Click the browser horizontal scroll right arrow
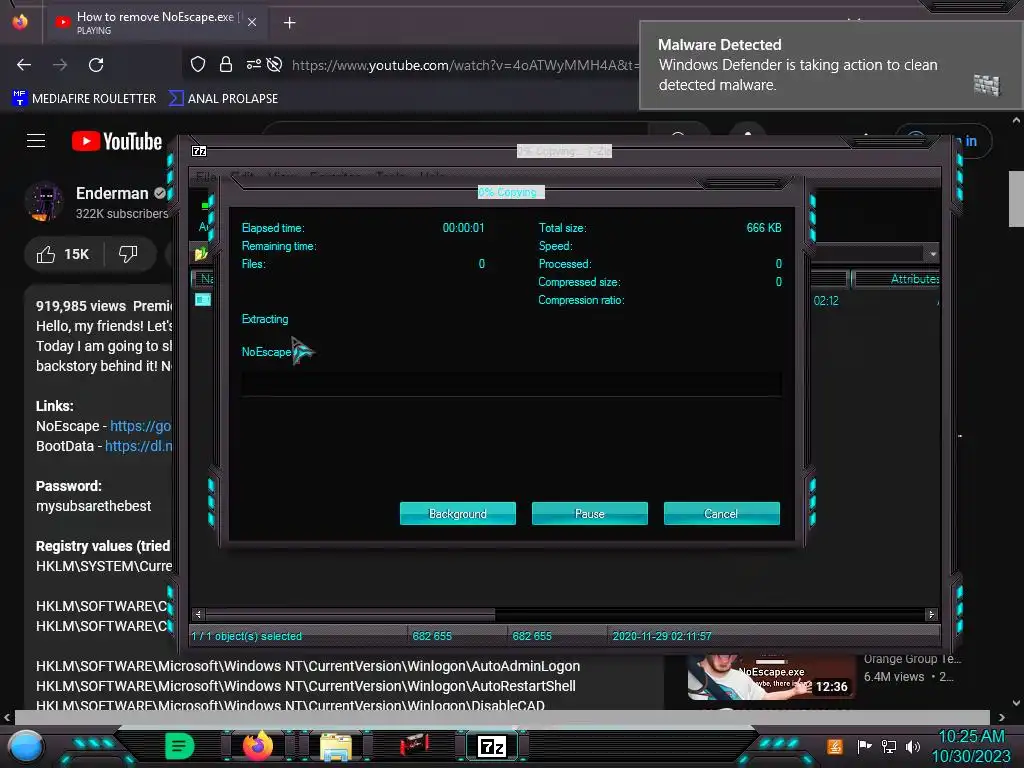Image resolution: width=1024 pixels, height=768 pixels. [x=1001, y=717]
